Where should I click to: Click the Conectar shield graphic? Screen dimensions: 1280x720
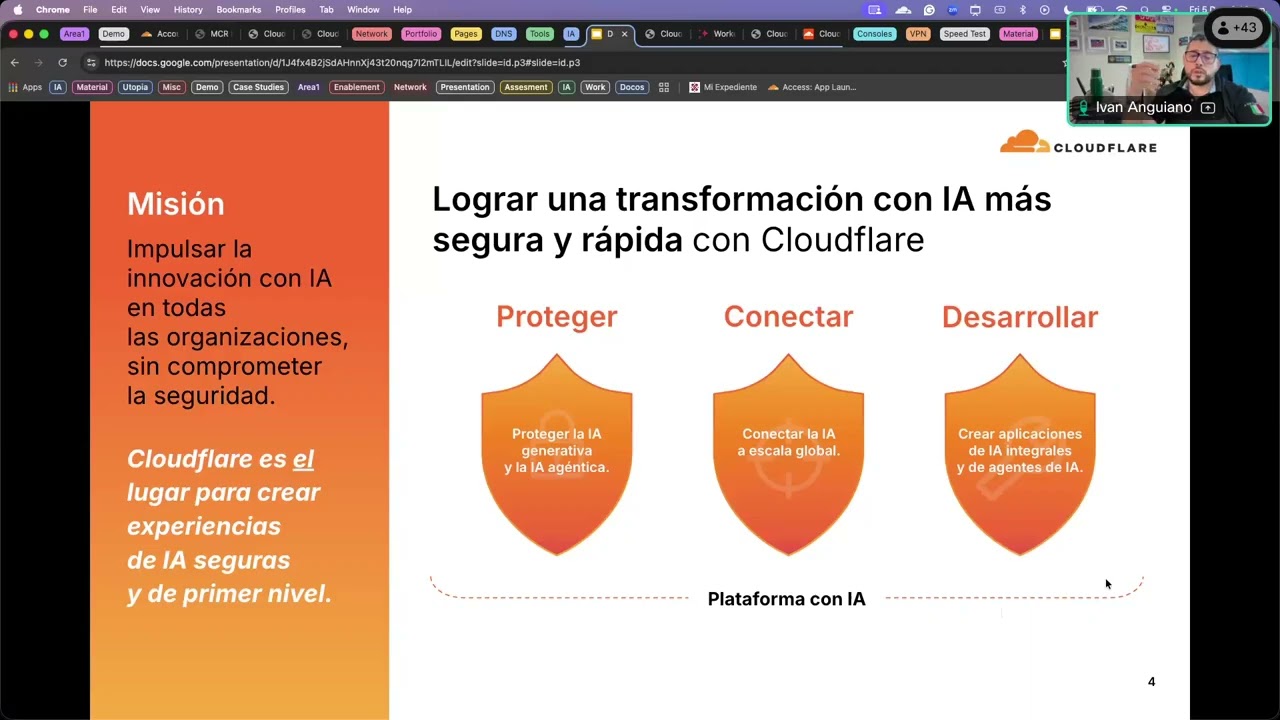point(788,454)
